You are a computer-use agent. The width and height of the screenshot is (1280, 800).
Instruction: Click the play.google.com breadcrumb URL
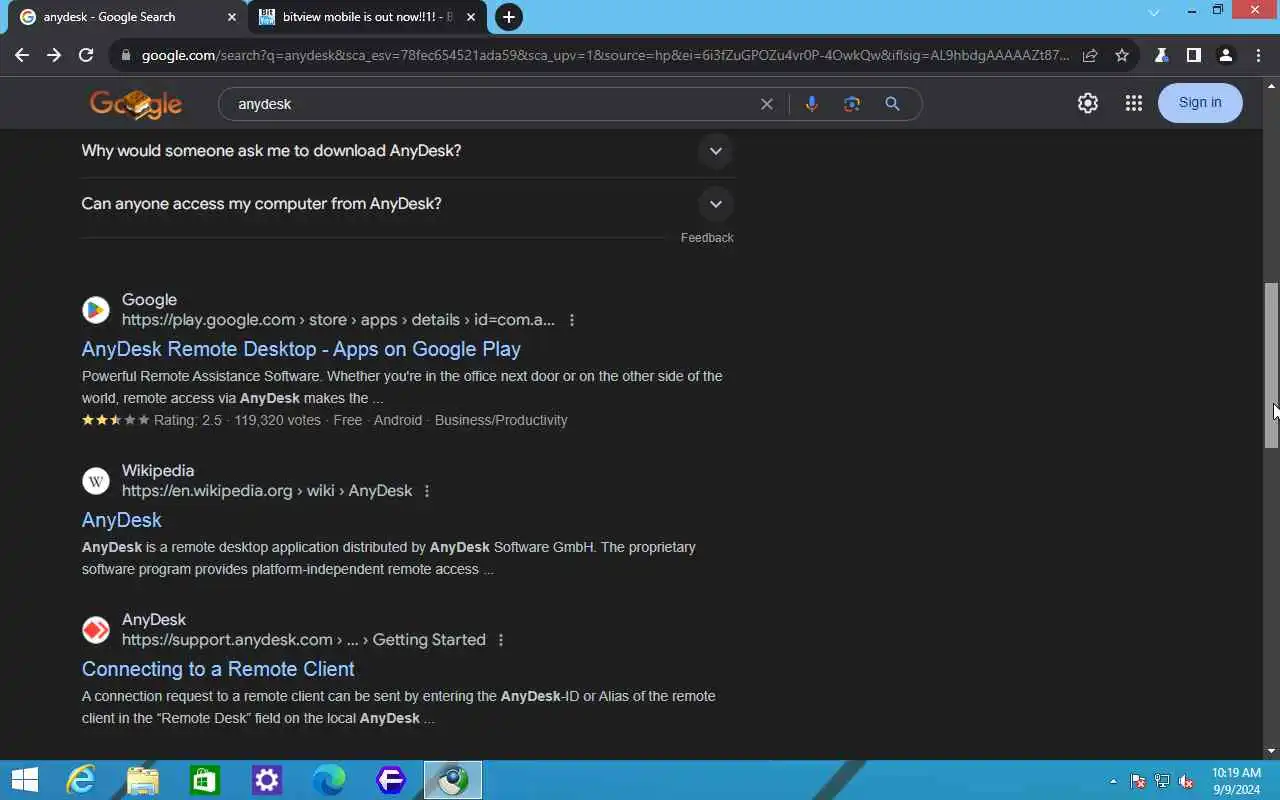tap(338, 320)
